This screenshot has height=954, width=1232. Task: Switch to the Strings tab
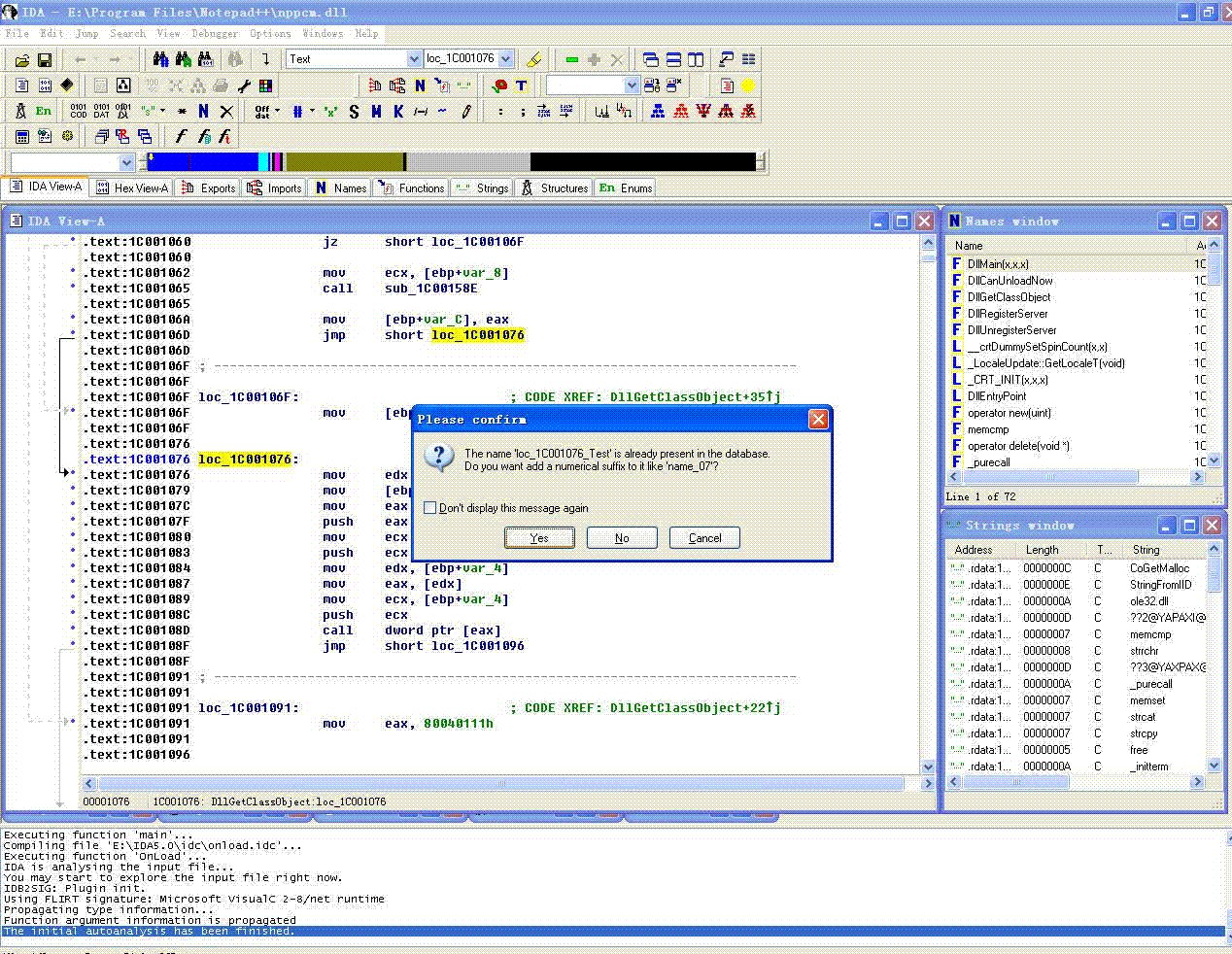point(483,188)
